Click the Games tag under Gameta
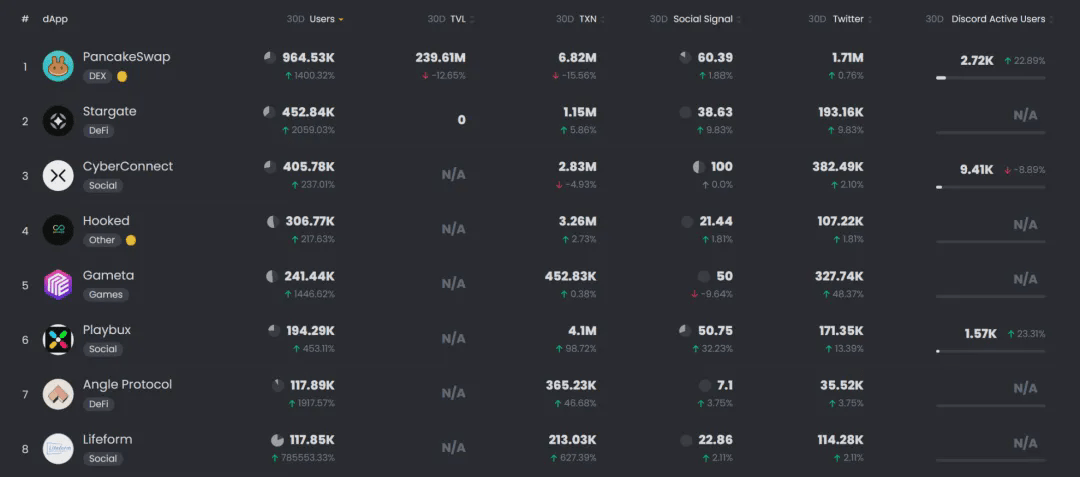The image size is (1080, 477). pos(105,295)
